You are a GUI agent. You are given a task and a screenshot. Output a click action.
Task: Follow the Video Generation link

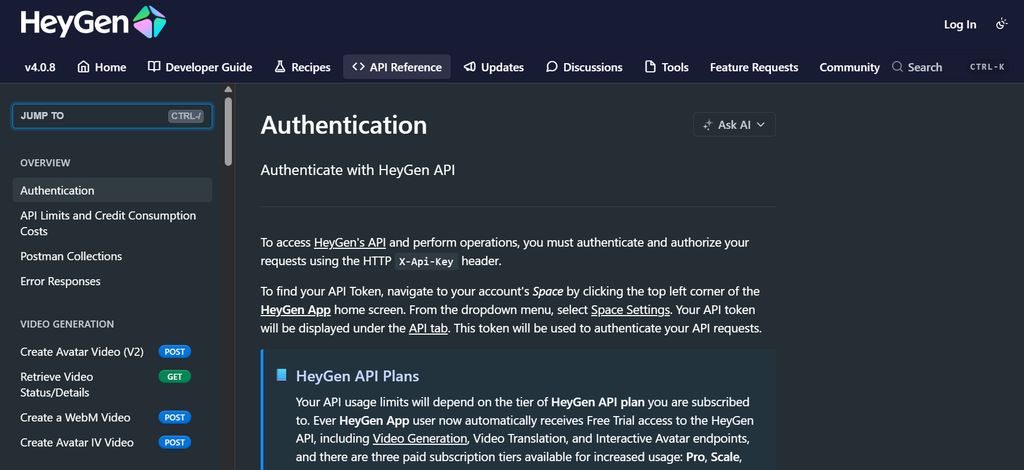pos(420,438)
